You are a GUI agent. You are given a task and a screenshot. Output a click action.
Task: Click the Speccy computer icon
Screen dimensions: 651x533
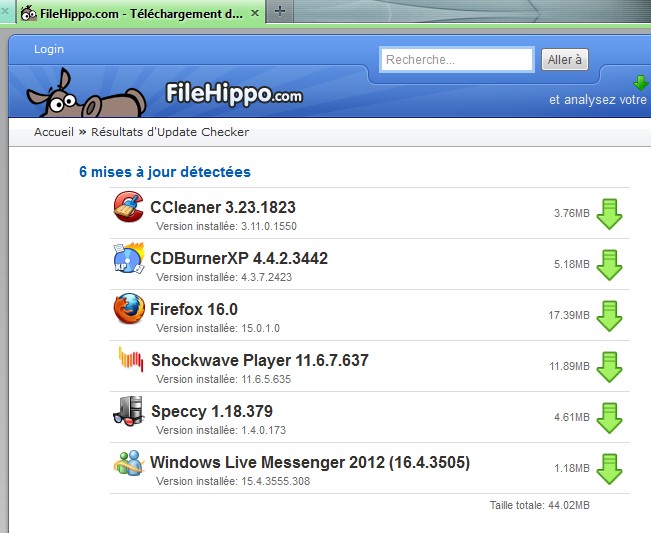128,411
